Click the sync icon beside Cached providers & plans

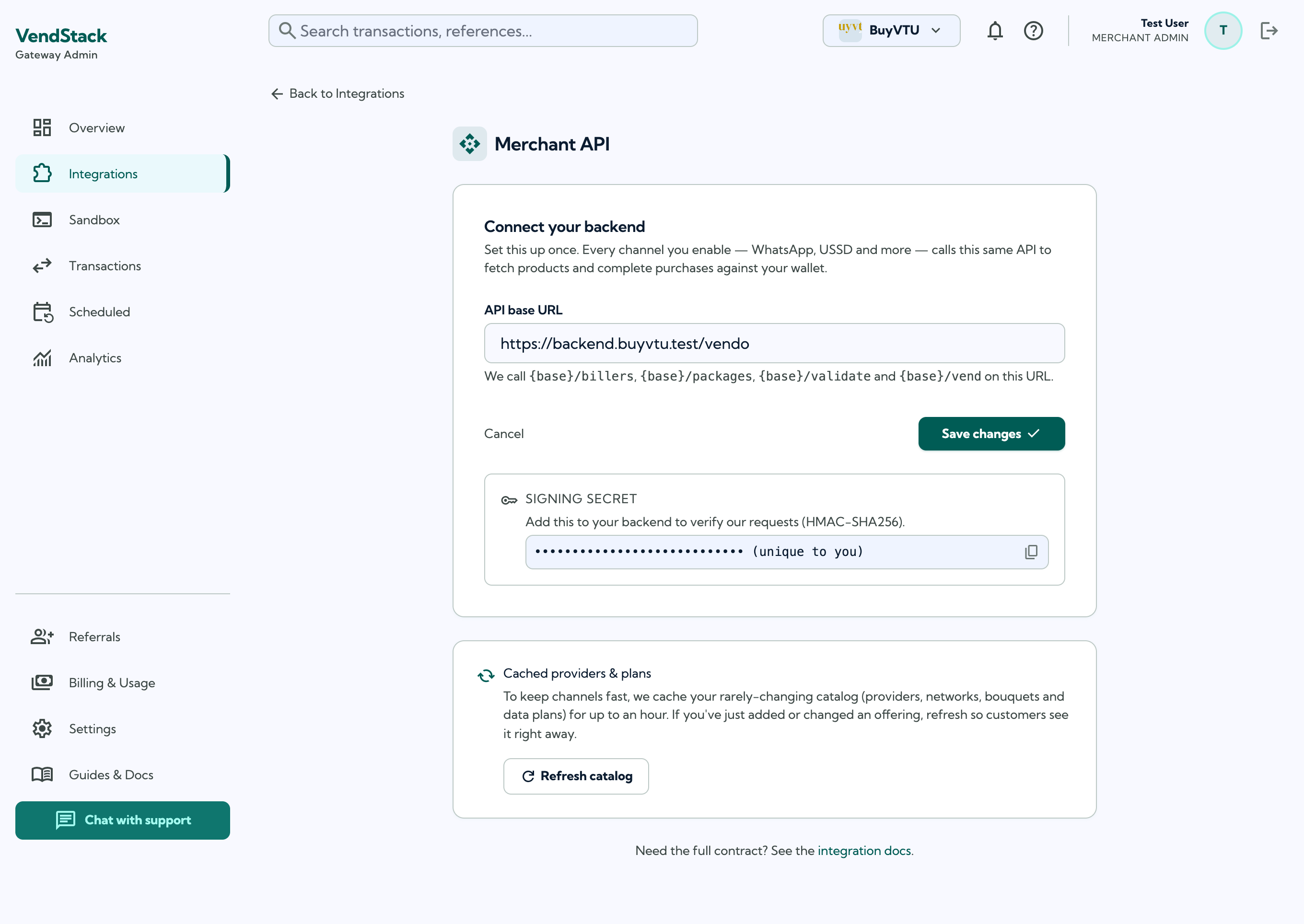click(x=486, y=675)
